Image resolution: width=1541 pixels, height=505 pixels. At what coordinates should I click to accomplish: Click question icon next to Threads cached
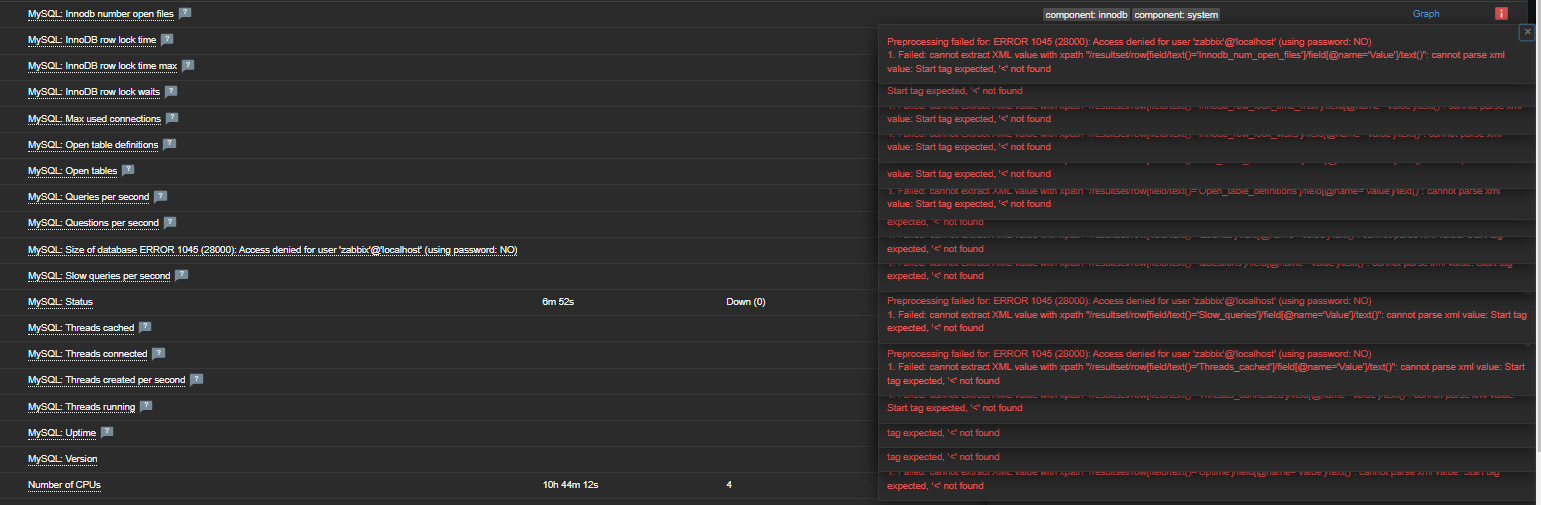point(145,327)
